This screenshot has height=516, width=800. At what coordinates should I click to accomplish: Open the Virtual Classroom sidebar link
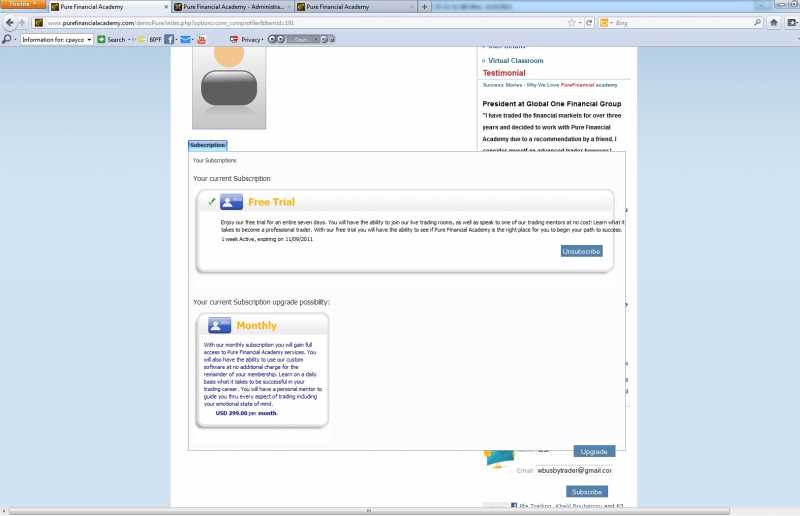[x=515, y=60]
